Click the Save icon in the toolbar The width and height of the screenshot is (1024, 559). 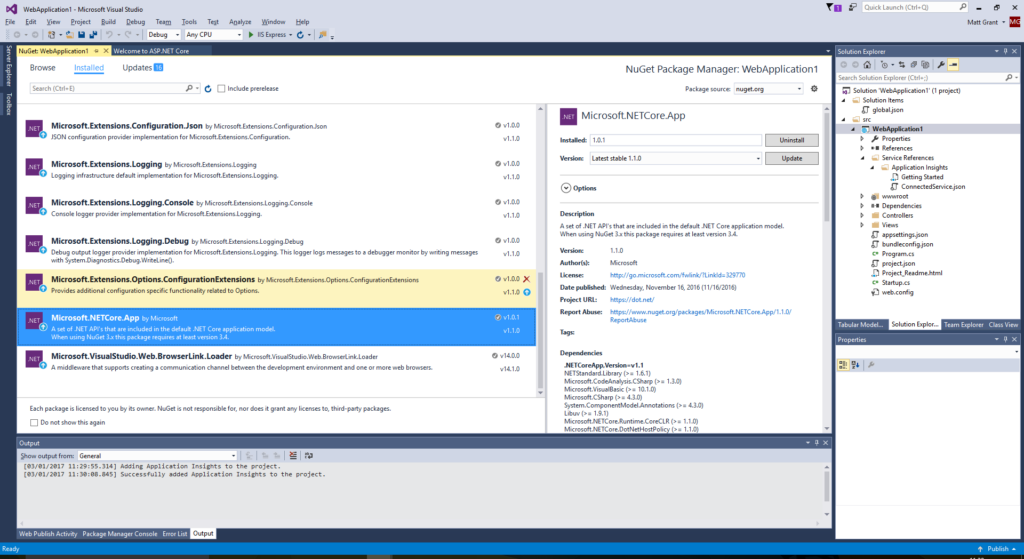tap(82, 35)
